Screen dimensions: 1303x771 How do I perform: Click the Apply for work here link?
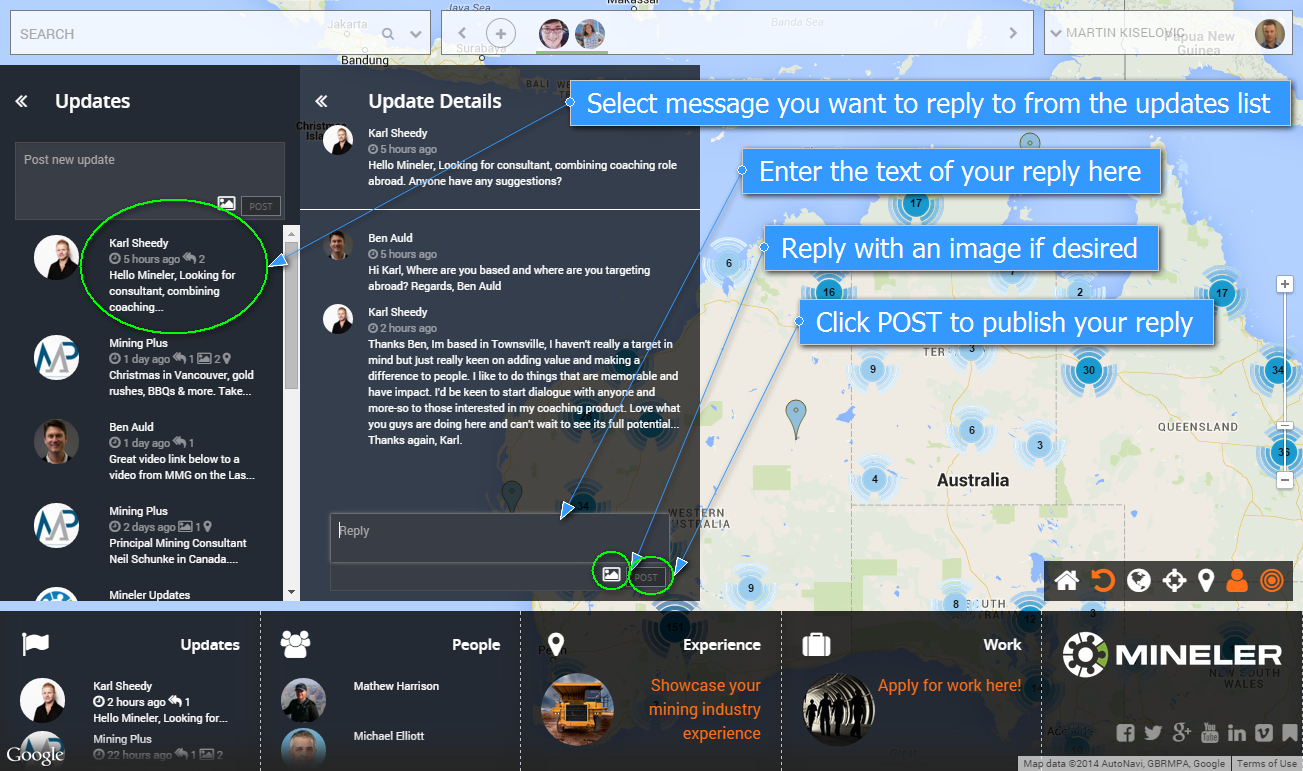[949, 686]
